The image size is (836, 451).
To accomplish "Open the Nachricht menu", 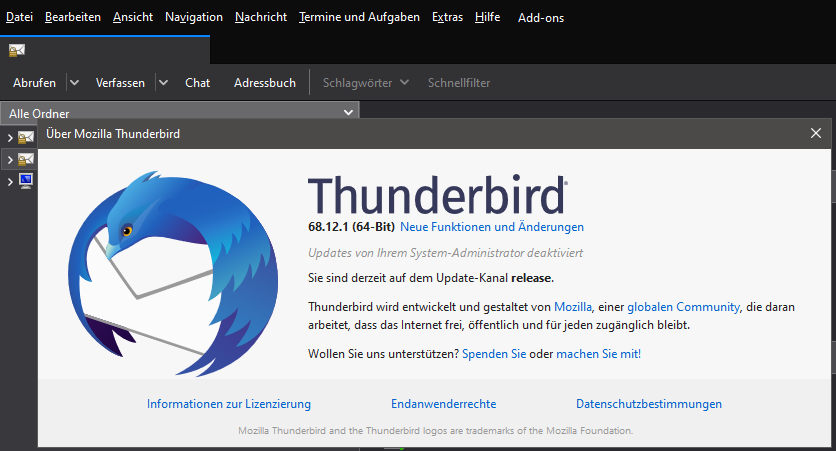I will [261, 17].
